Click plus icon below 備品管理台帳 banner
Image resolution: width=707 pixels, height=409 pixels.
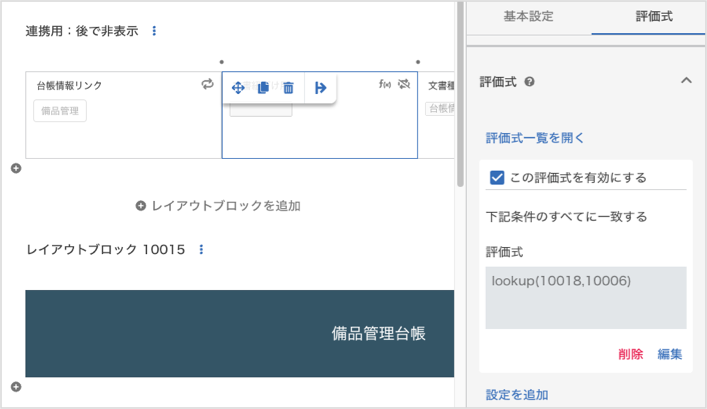[x=16, y=387]
